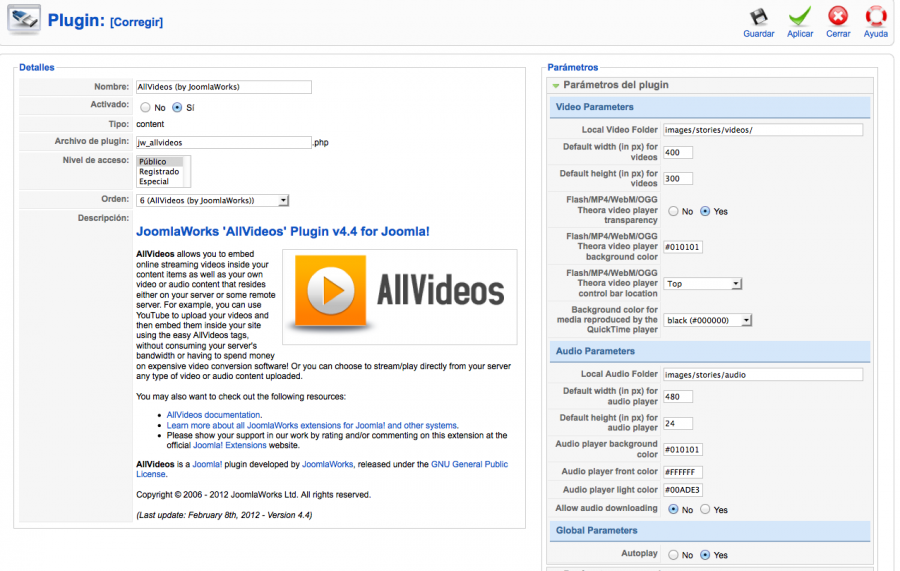The height and width of the screenshot is (571, 900).
Task: Open the Orden dropdown
Action: coord(212,200)
